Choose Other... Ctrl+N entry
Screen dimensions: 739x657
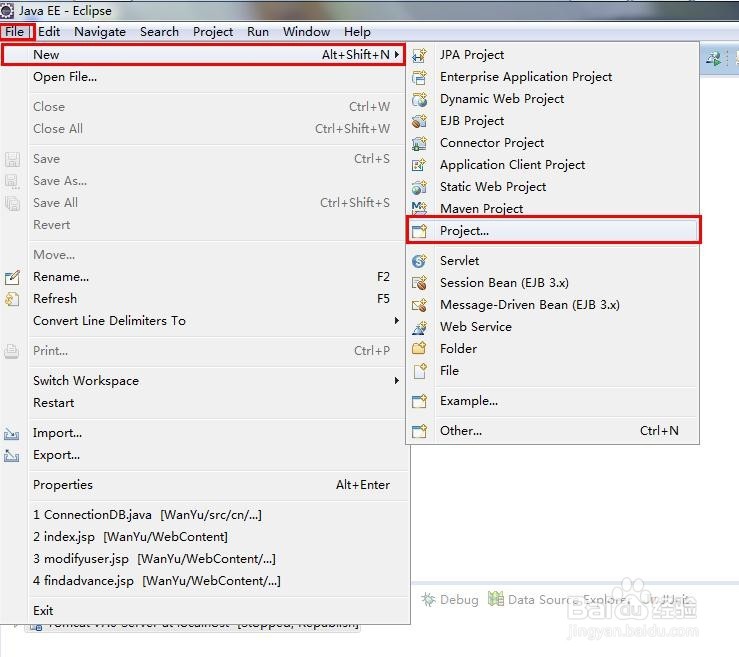point(552,431)
